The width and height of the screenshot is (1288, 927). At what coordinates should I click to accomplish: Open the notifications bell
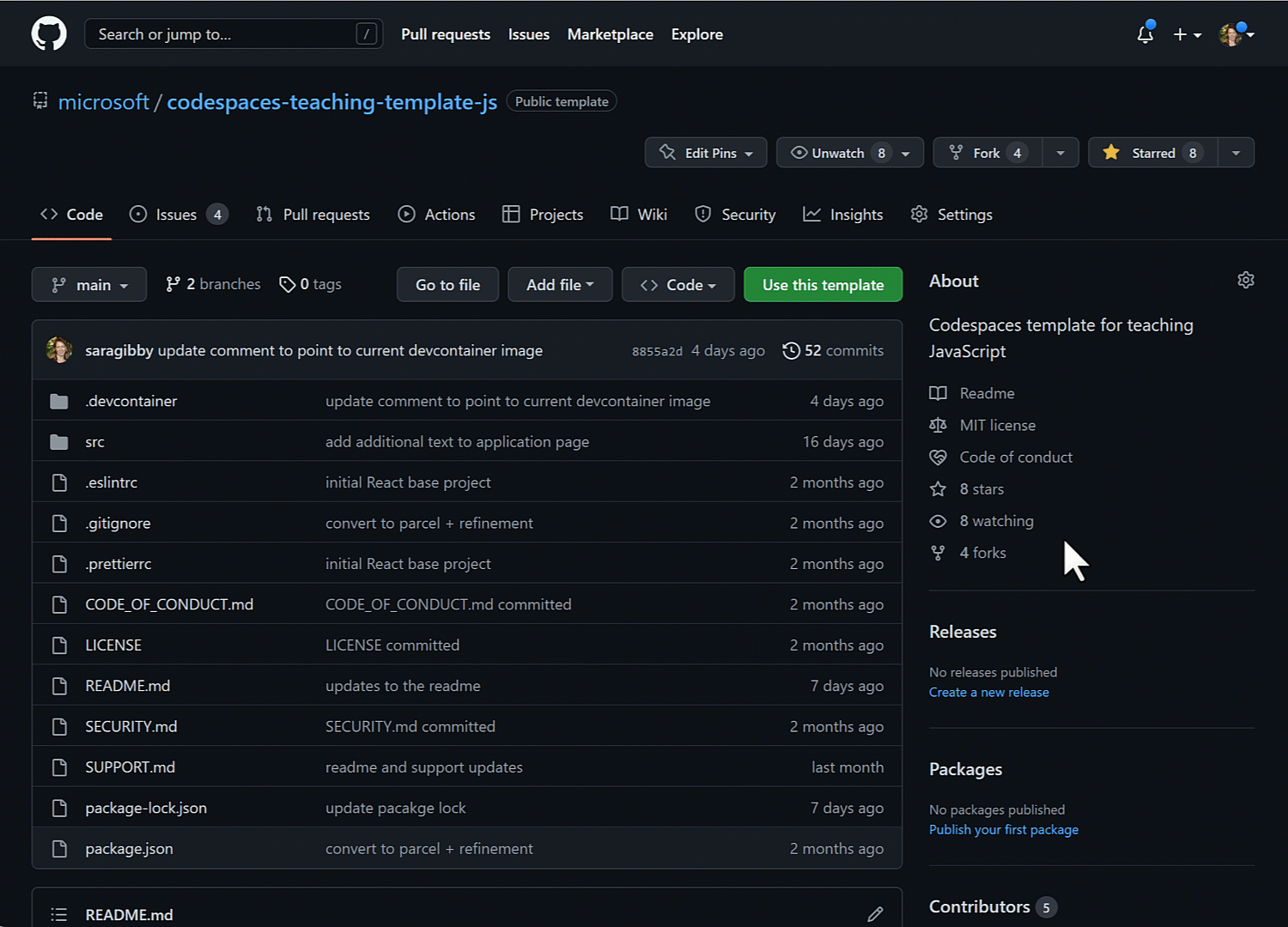tap(1145, 34)
